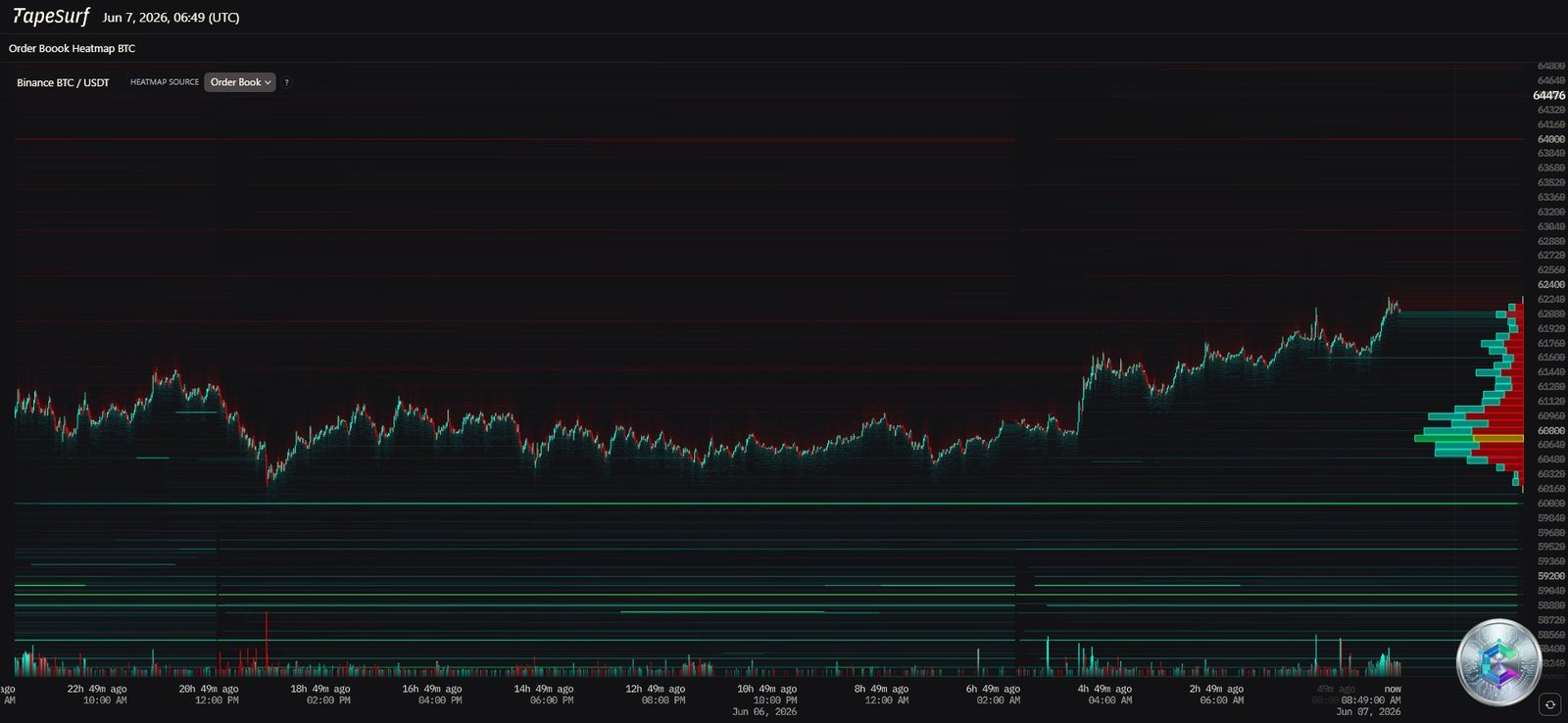Click the question mark help icon
The height and width of the screenshot is (723, 1568).
pos(286,82)
